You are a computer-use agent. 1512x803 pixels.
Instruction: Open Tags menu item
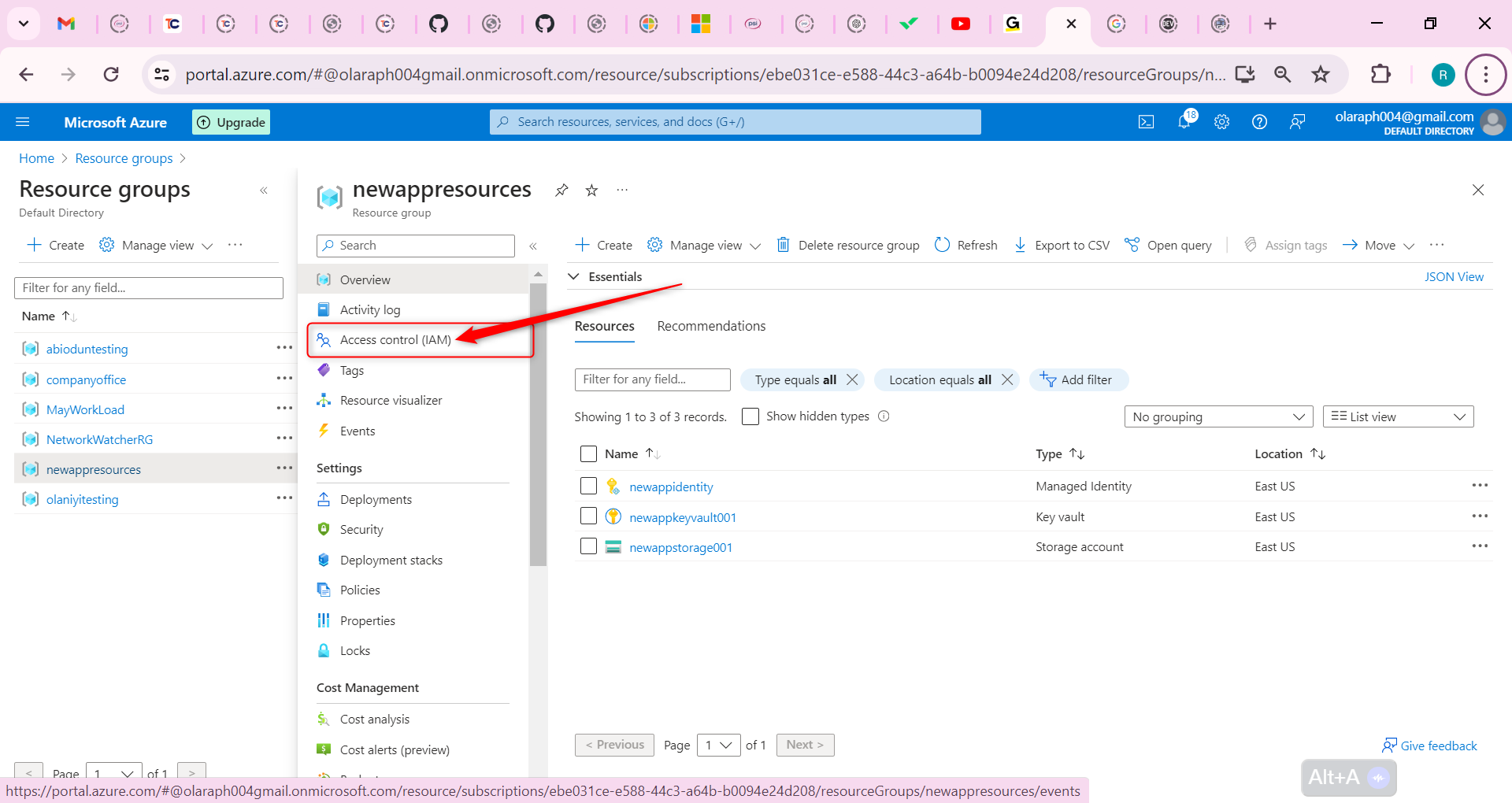352,371
